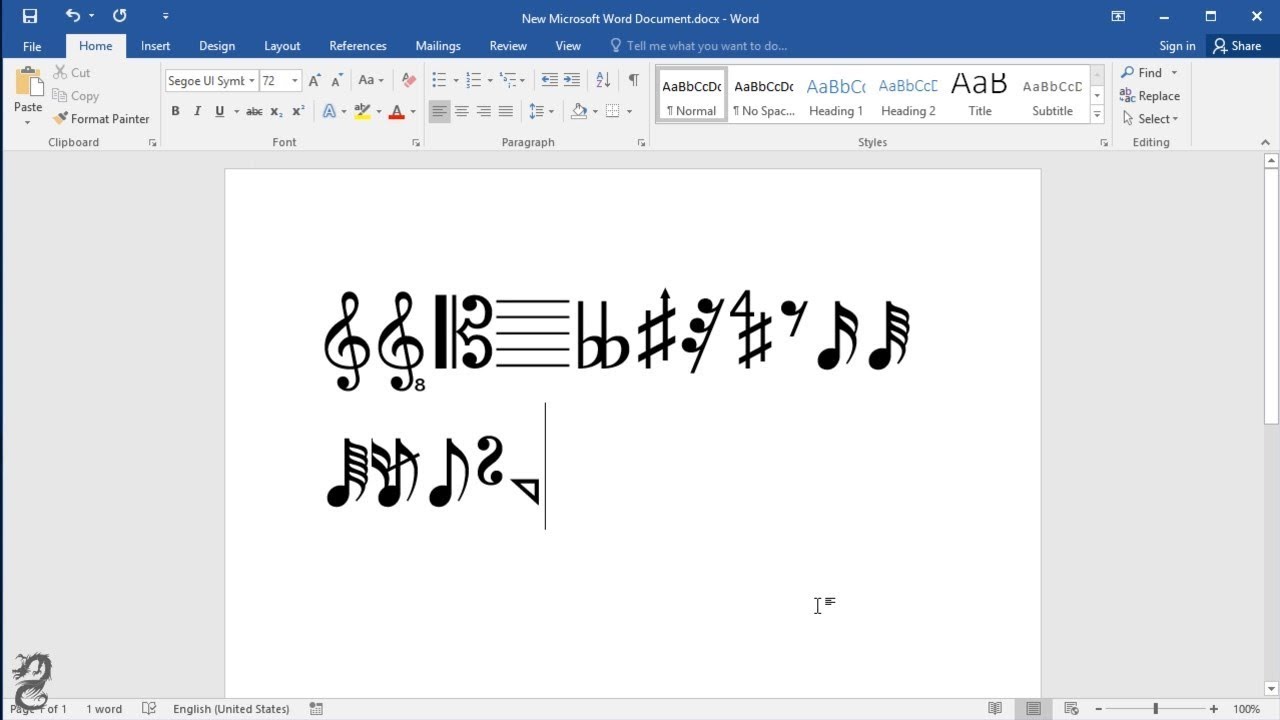Clear all formatting eraser icon
The image size is (1280, 720).
click(x=408, y=81)
